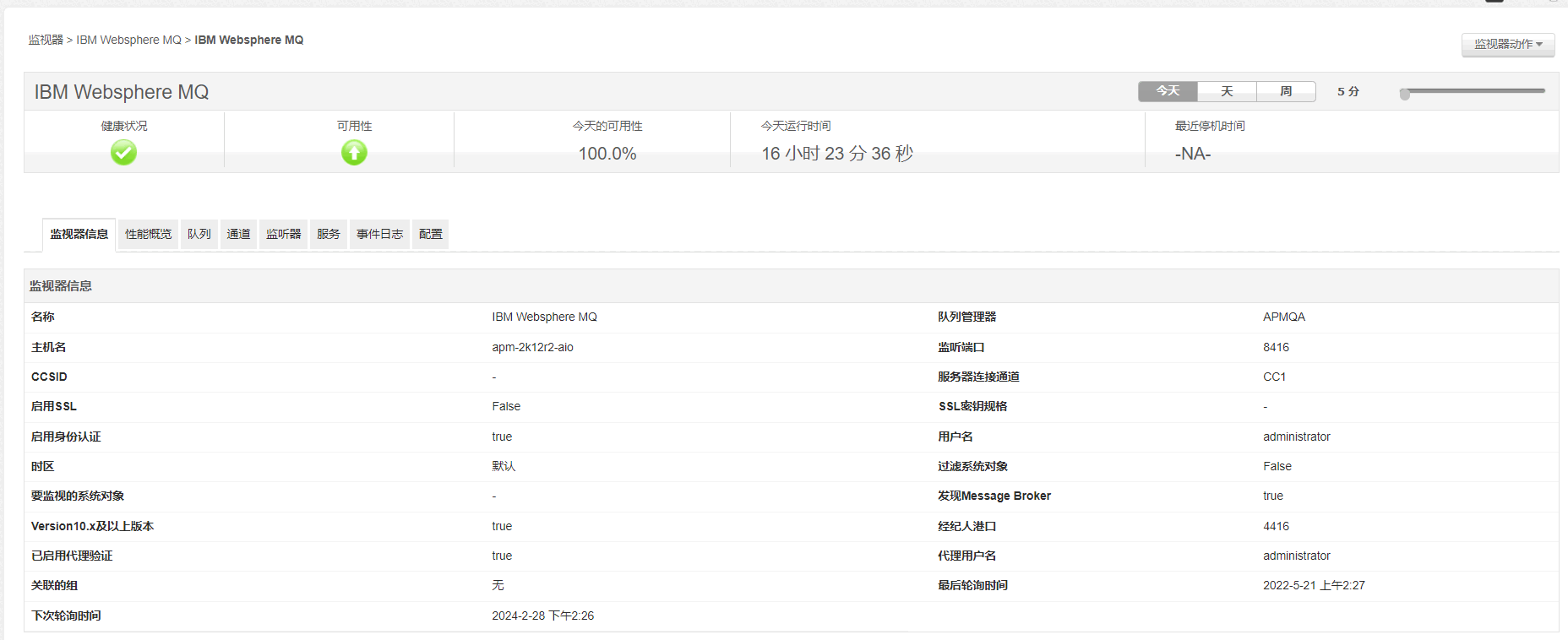Click the 监视器 breadcrumb link
This screenshot has height=640, width=1568.
[x=46, y=40]
